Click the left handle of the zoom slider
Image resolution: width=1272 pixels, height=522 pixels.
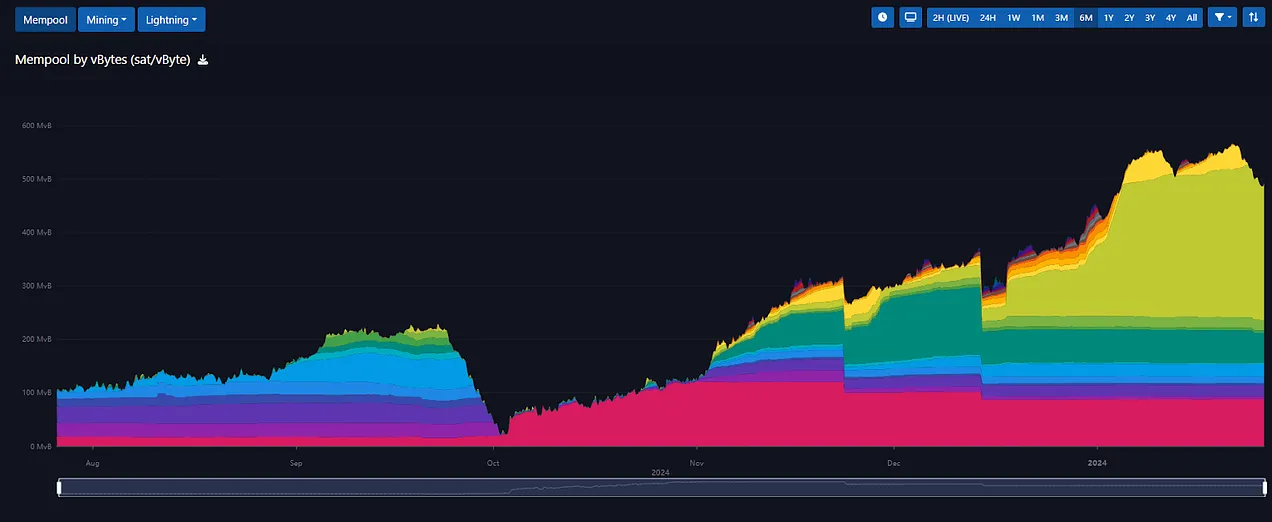point(59,487)
